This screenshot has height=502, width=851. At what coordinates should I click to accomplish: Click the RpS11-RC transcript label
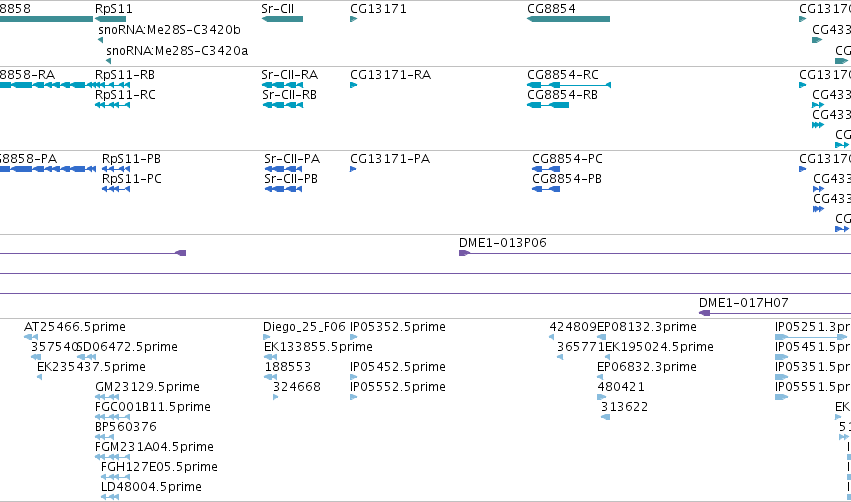point(125,95)
